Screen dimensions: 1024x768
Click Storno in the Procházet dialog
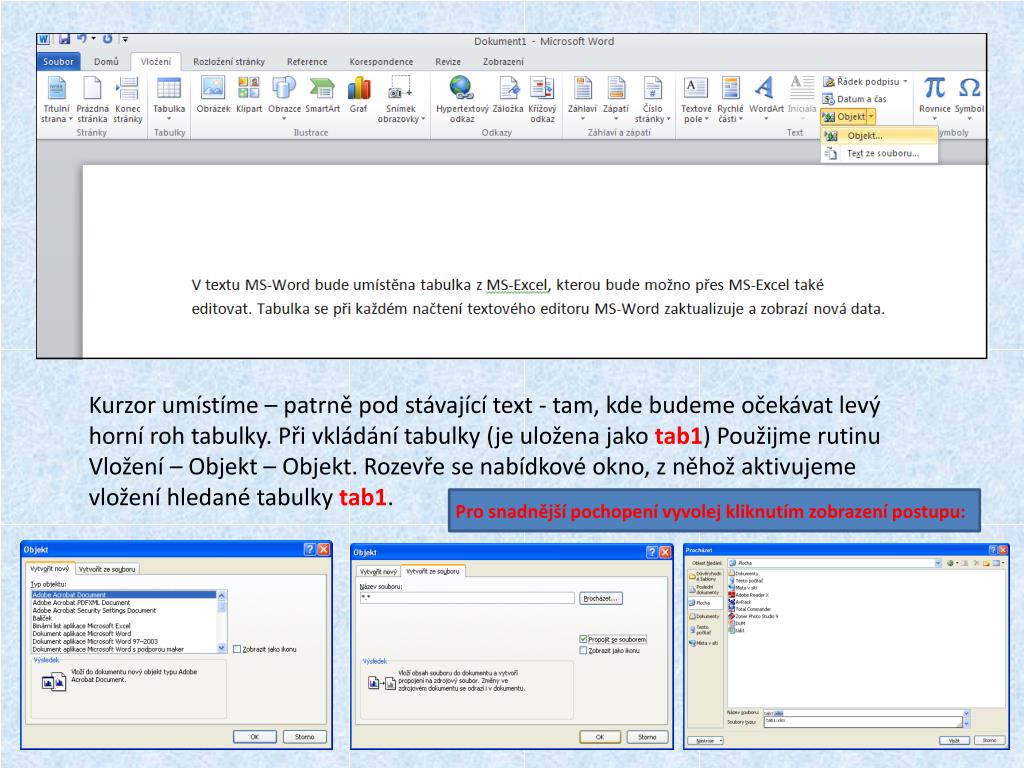click(990, 741)
